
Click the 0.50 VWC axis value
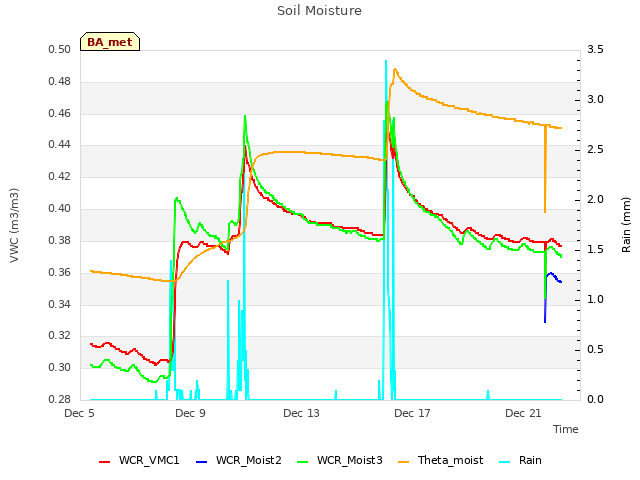pyautogui.click(x=60, y=50)
